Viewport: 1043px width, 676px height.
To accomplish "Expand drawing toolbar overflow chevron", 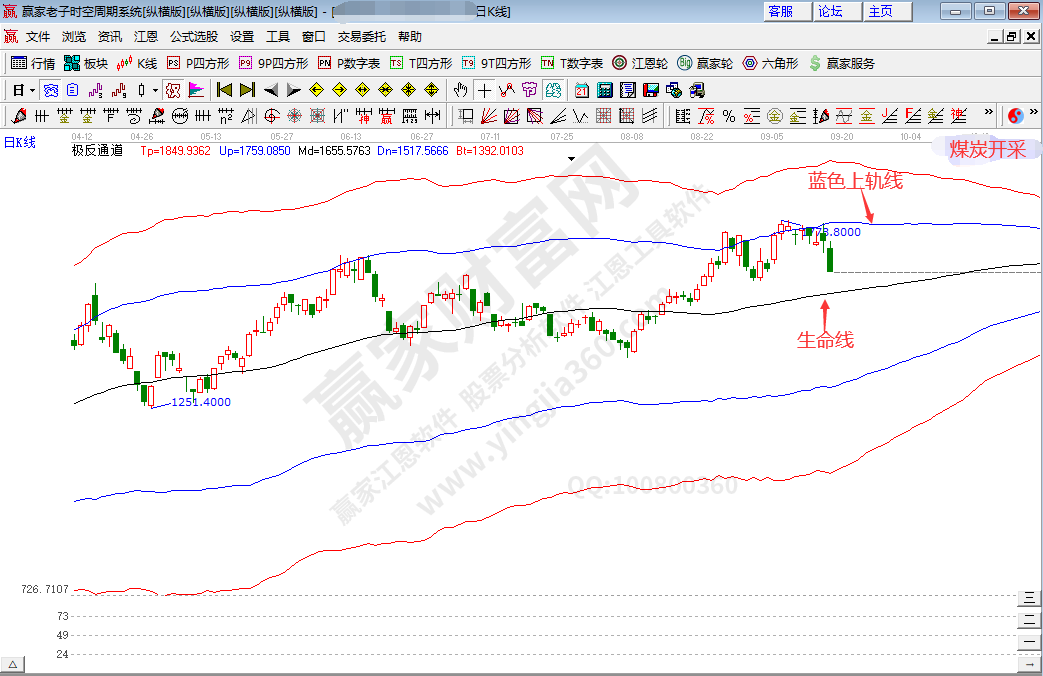I will [x=989, y=112].
